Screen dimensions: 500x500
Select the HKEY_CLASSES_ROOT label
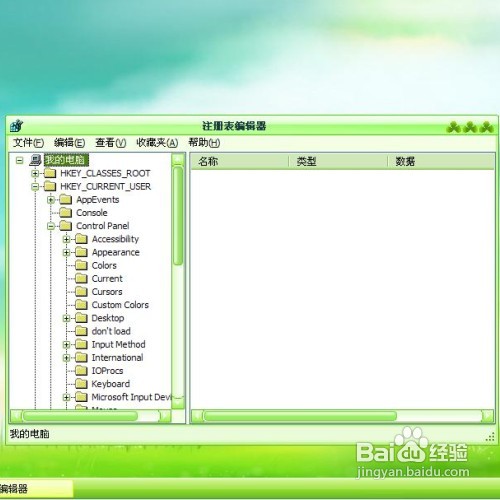coord(105,173)
